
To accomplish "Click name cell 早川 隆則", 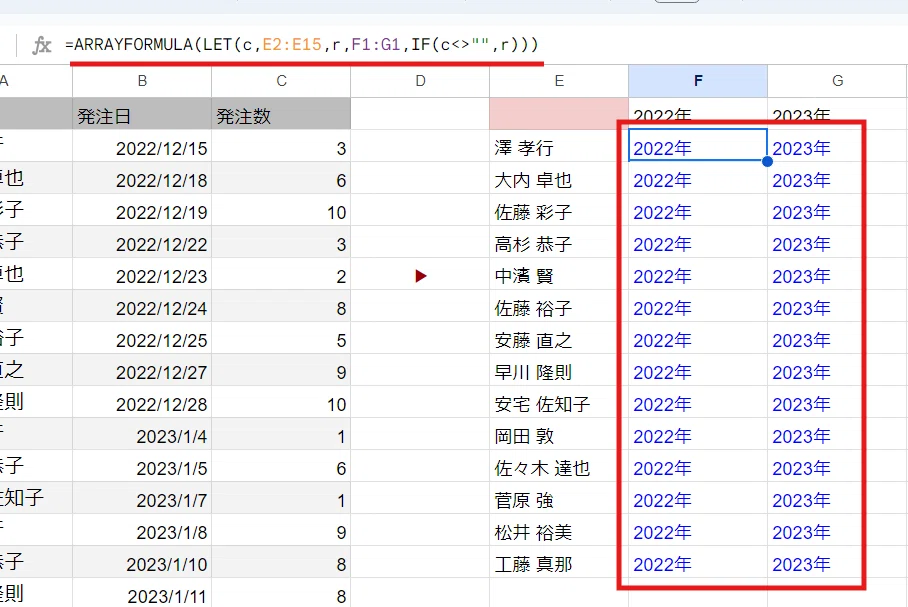I will click(559, 370).
